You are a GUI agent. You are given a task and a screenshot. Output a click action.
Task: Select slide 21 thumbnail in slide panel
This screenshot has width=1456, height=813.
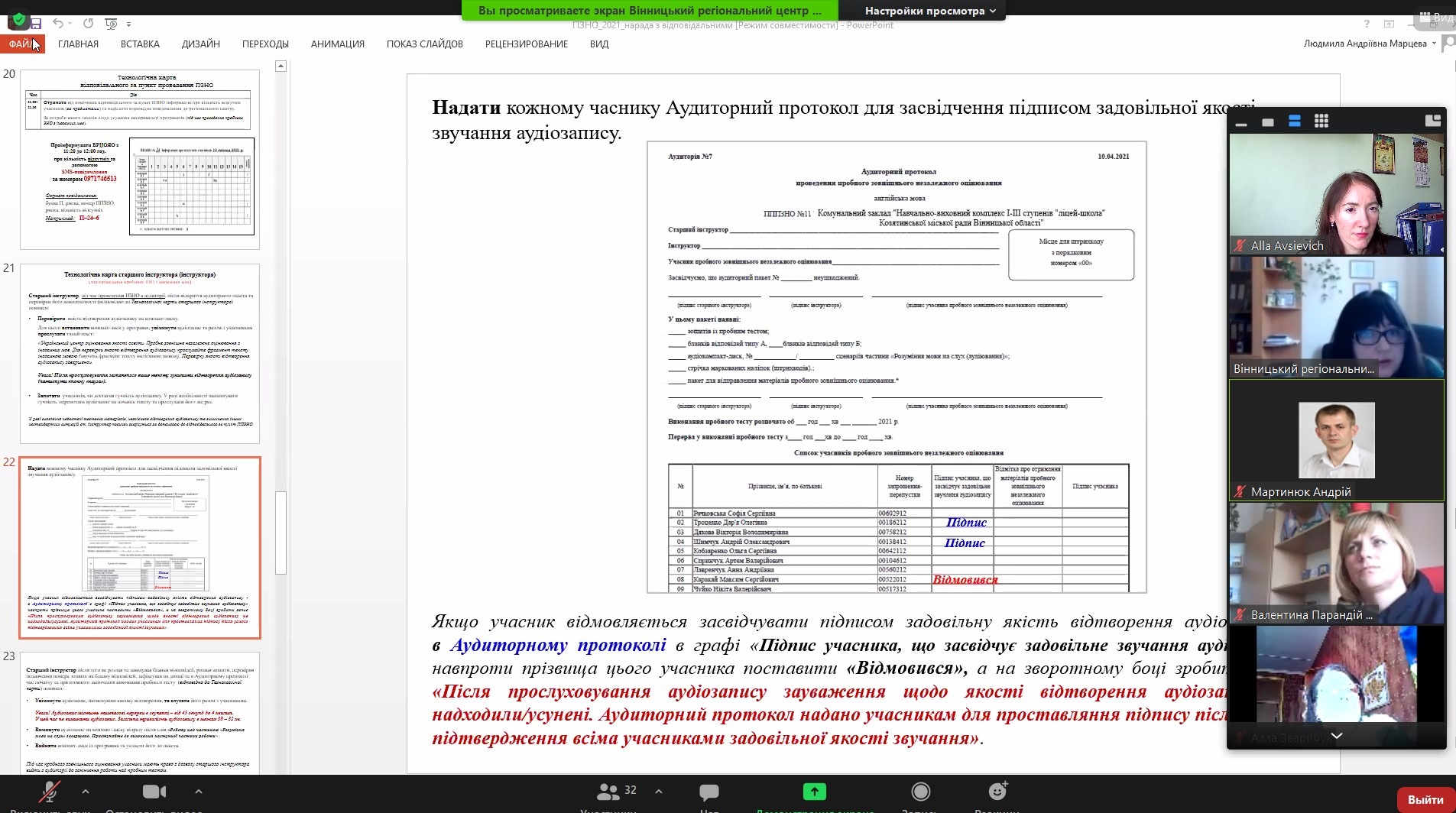click(140, 353)
